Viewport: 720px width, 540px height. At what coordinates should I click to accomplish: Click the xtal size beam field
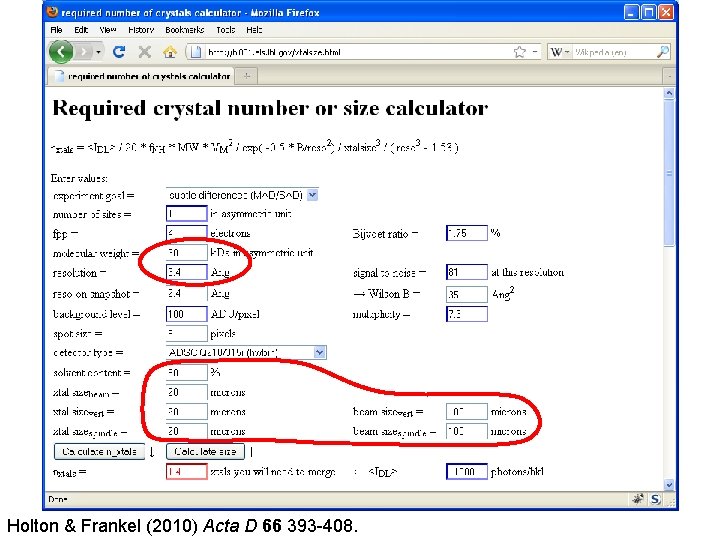(x=186, y=392)
